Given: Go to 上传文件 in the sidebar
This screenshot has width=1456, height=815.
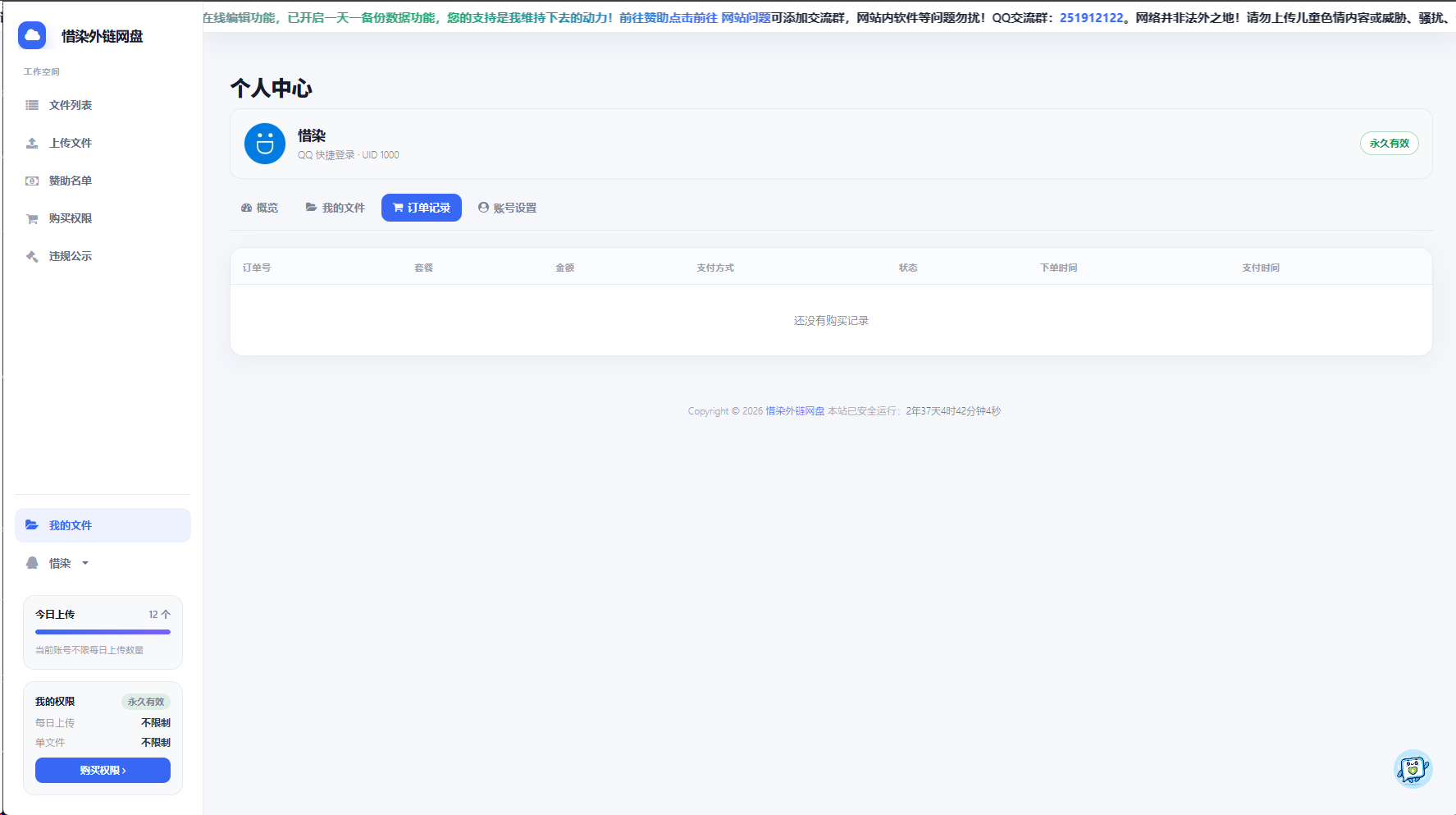Looking at the screenshot, I should (x=103, y=143).
